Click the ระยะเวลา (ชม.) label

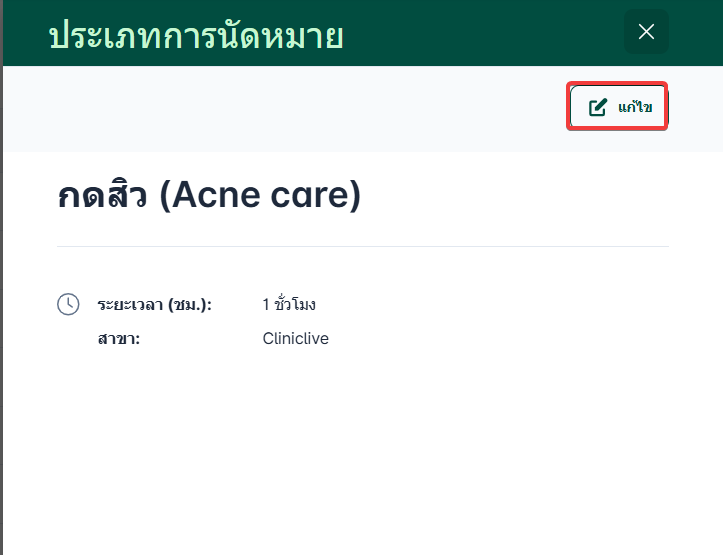pos(154,304)
